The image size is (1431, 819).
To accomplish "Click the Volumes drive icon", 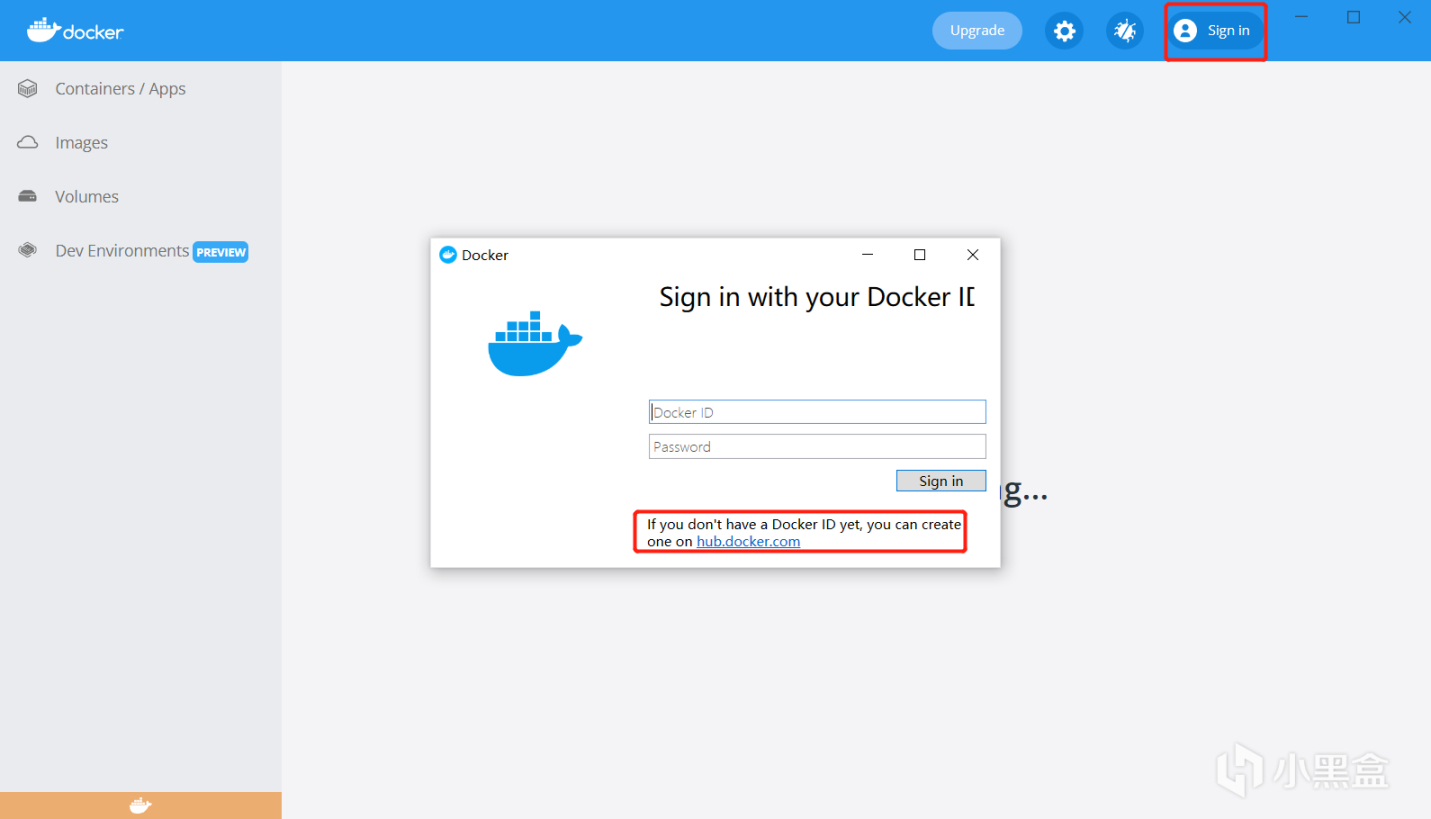I will tap(28, 196).
